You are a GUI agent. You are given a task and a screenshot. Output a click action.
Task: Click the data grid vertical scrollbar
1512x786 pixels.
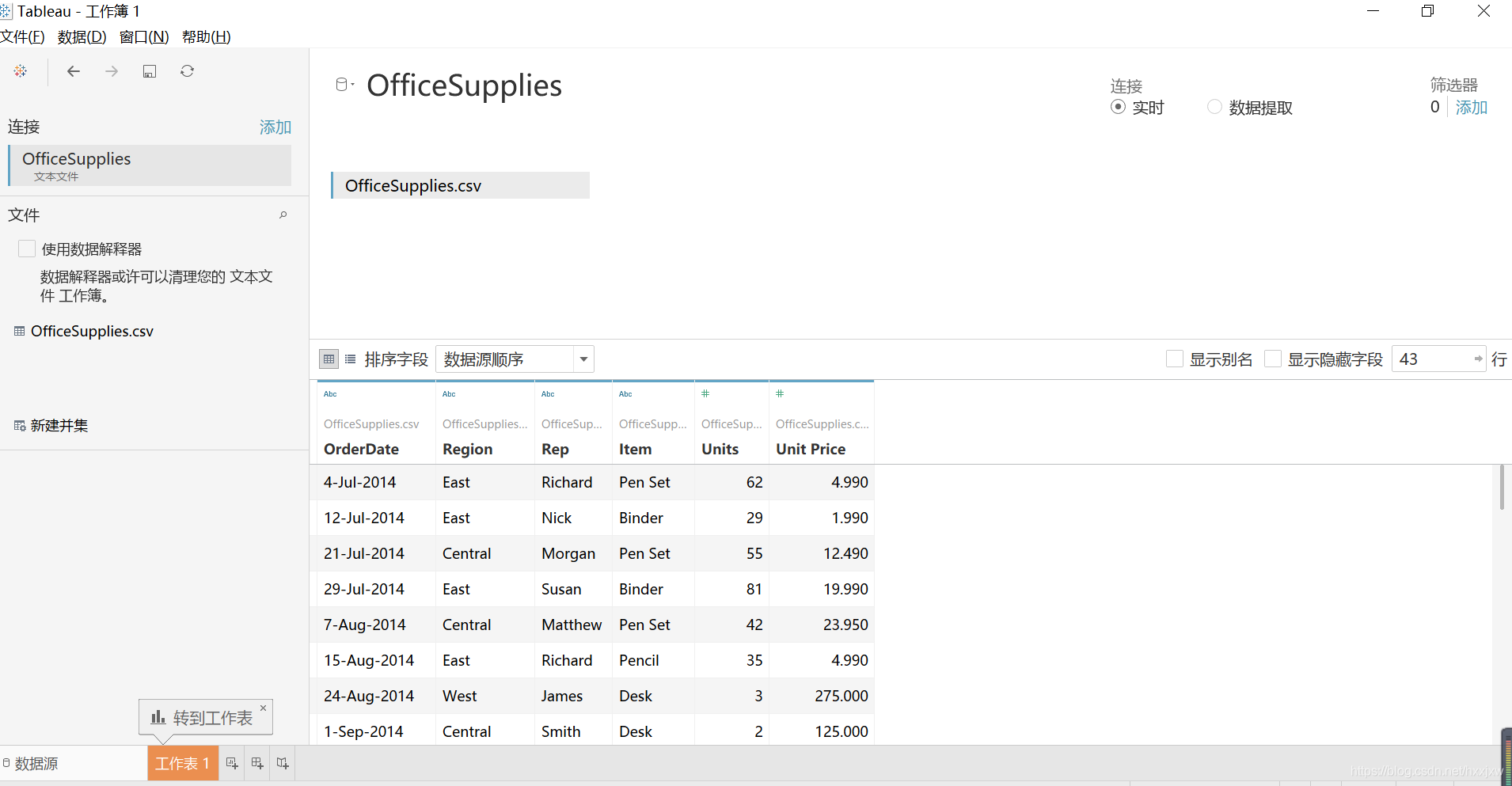(1502, 488)
